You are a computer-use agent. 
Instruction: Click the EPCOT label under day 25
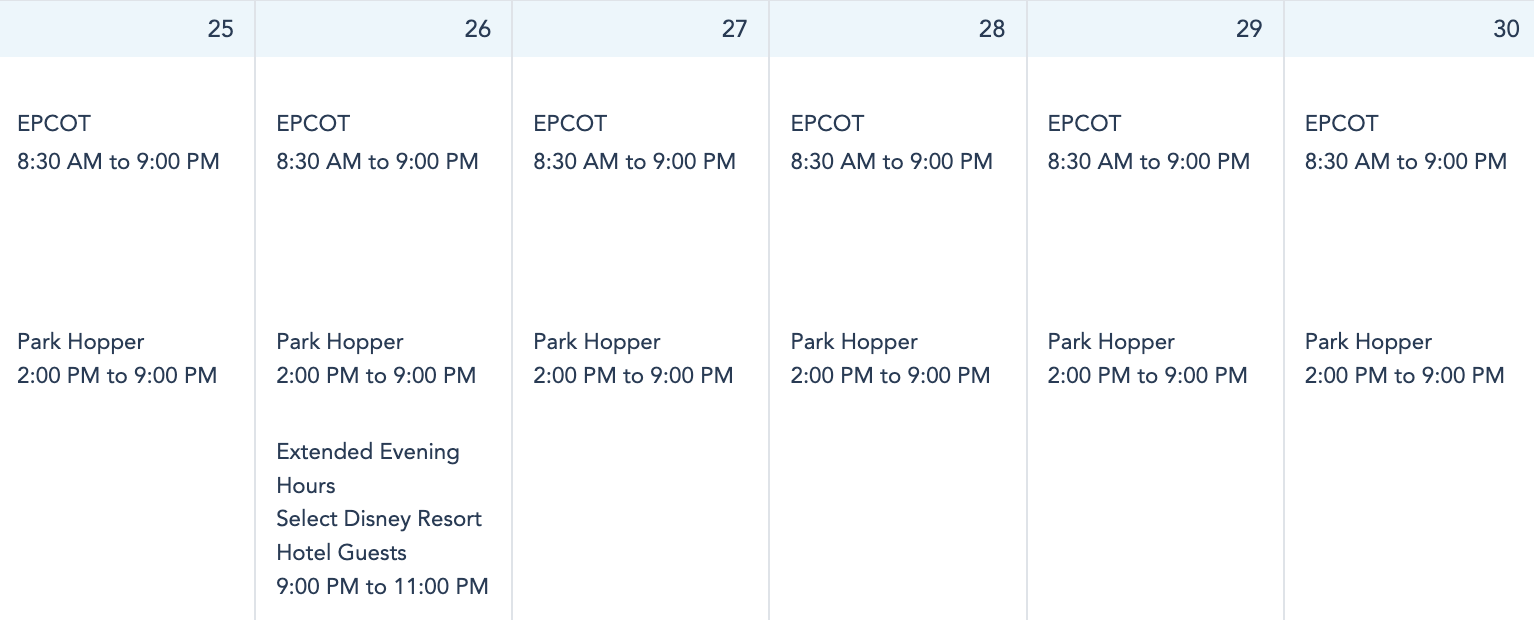pos(54,124)
